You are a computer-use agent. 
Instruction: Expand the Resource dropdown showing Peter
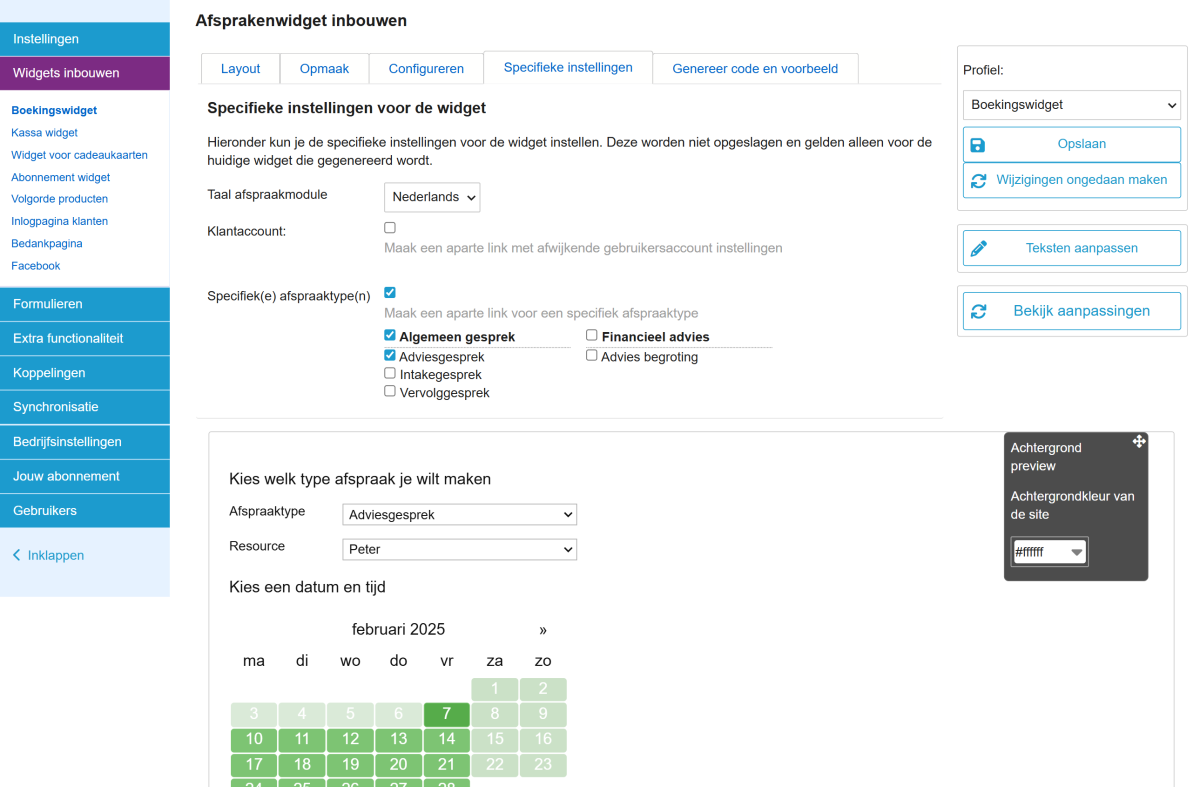click(460, 549)
